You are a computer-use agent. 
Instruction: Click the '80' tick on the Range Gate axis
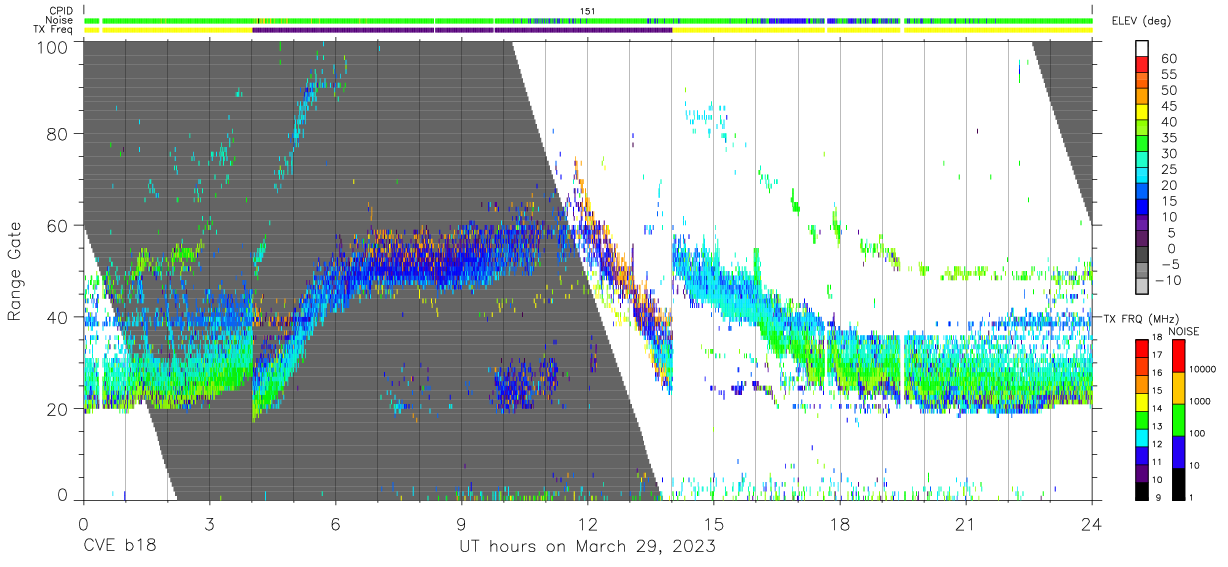point(59,134)
